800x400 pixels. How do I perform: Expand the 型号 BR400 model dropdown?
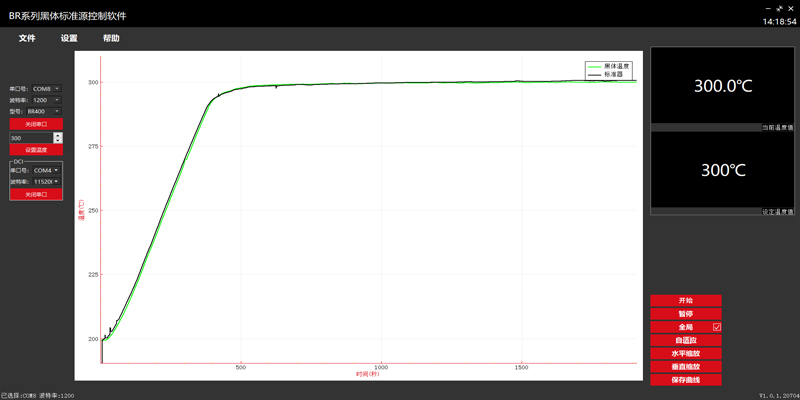[47, 111]
